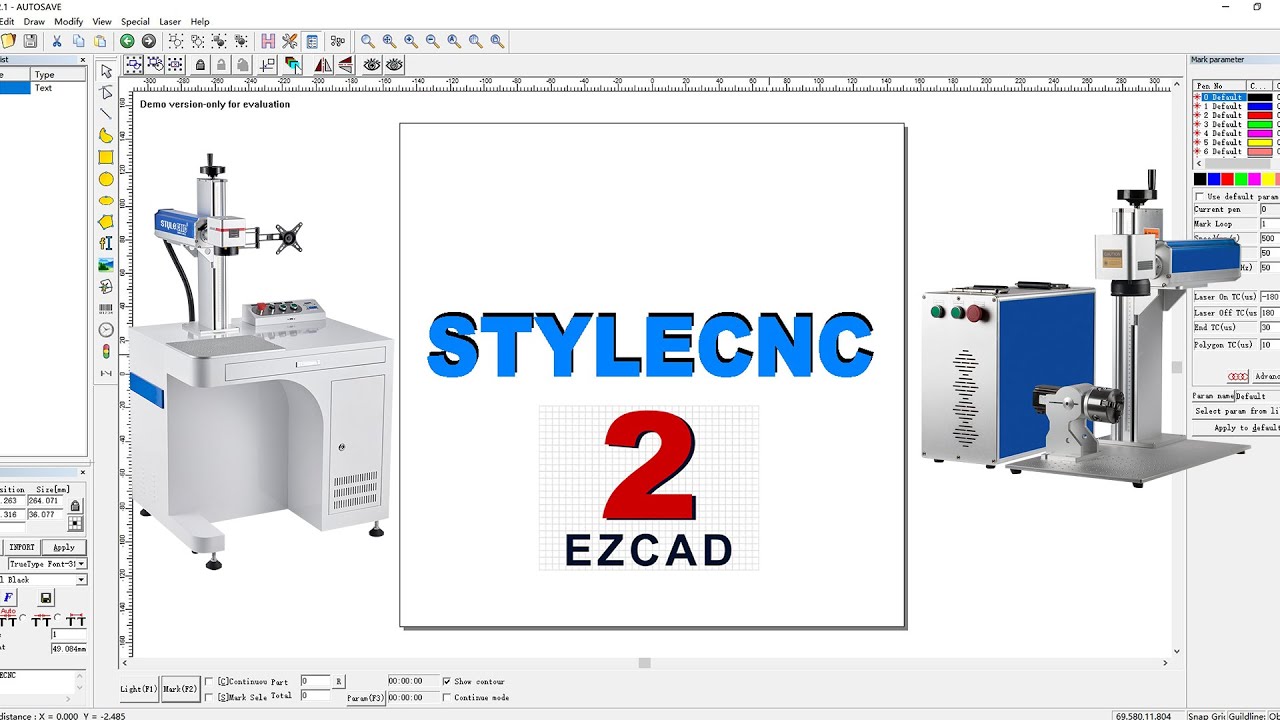The image size is (1280, 720).
Task: Click the Mark Loop input field
Action: [x=1269, y=224]
